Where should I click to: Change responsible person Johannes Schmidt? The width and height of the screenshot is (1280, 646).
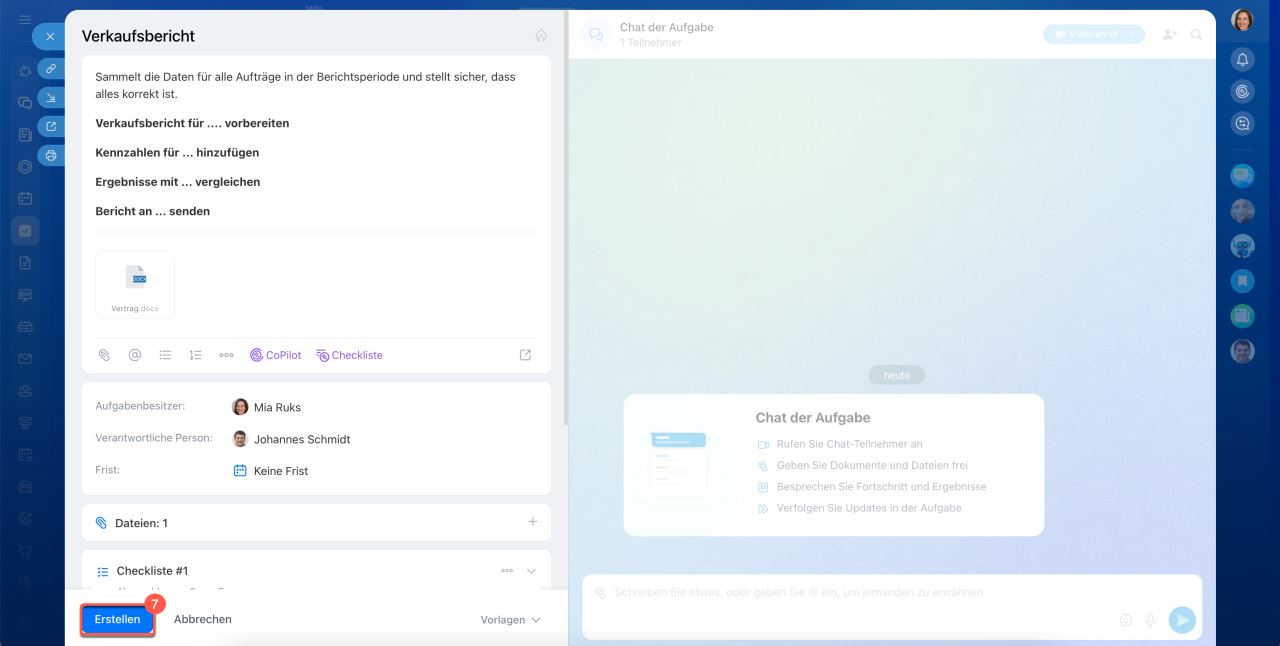tap(291, 439)
